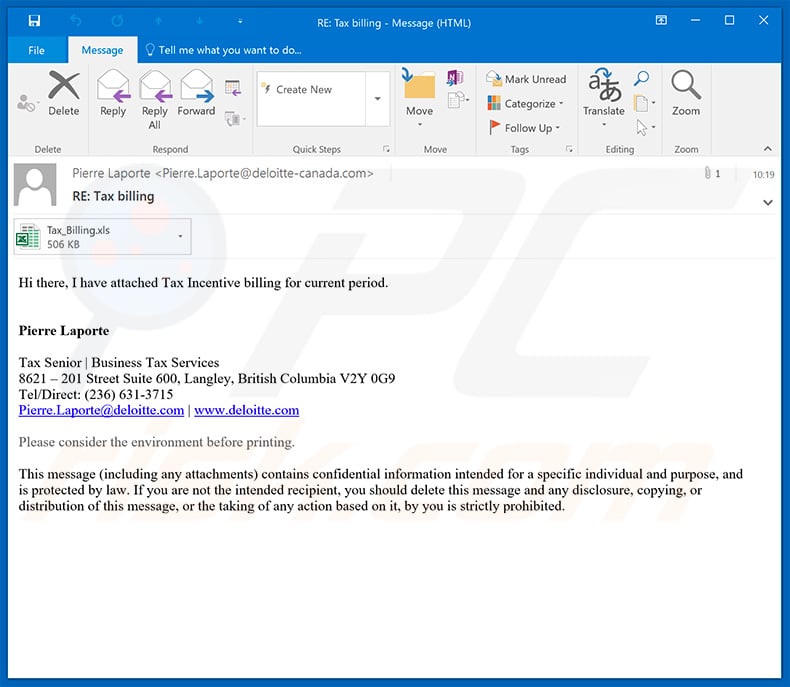
Task: Expand the message header chevron
Action: [768, 203]
